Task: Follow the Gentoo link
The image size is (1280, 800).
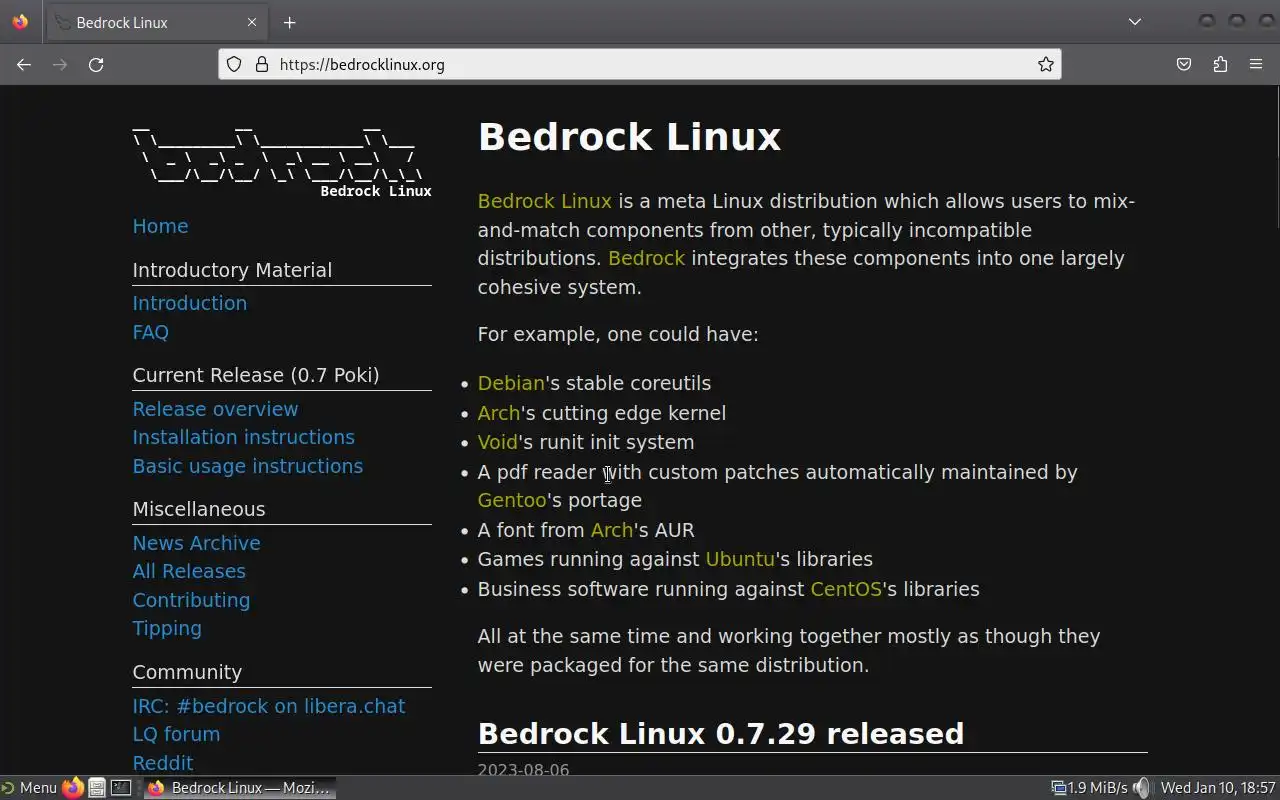Action: (512, 500)
